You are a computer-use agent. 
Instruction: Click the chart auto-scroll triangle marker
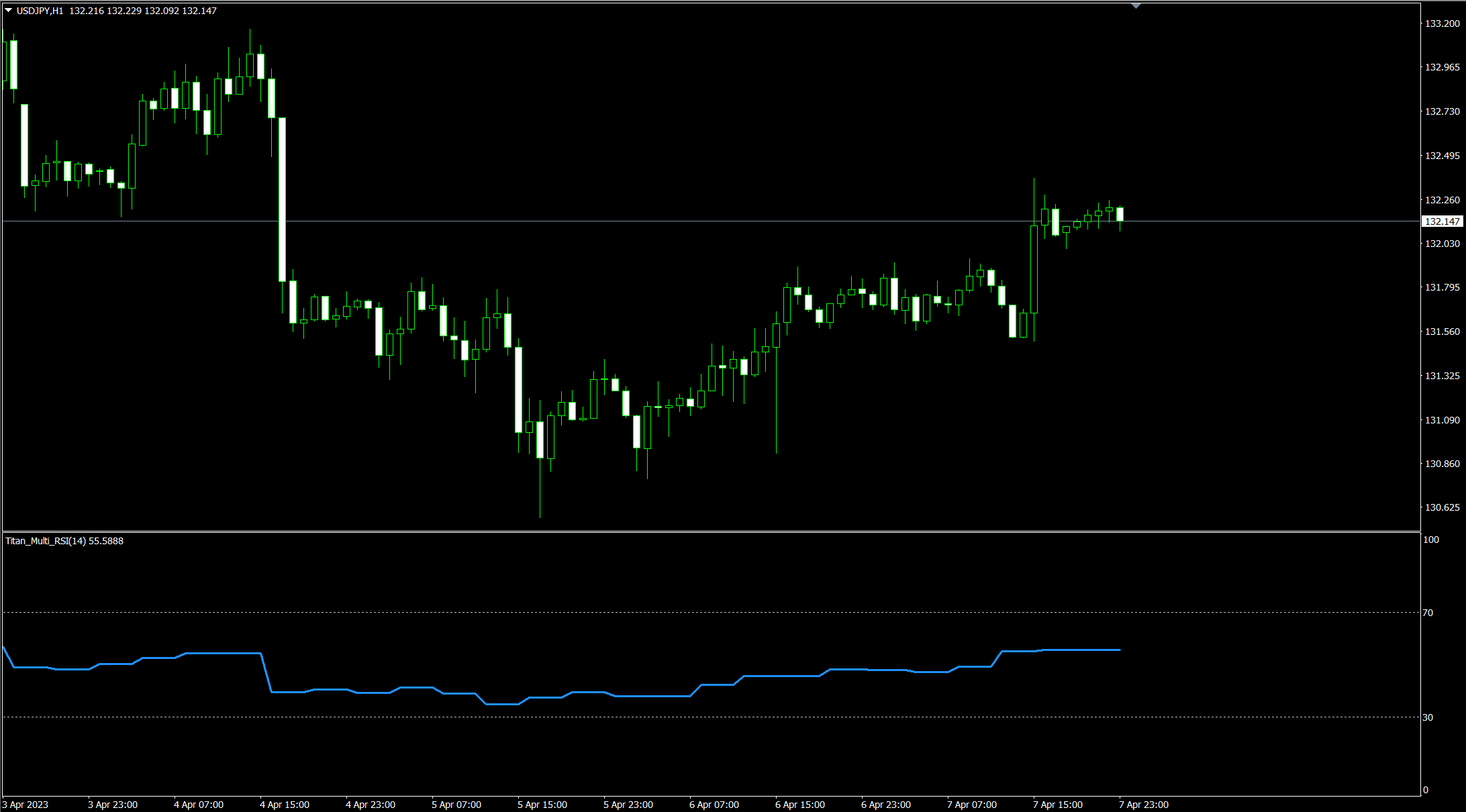[1136, 5]
